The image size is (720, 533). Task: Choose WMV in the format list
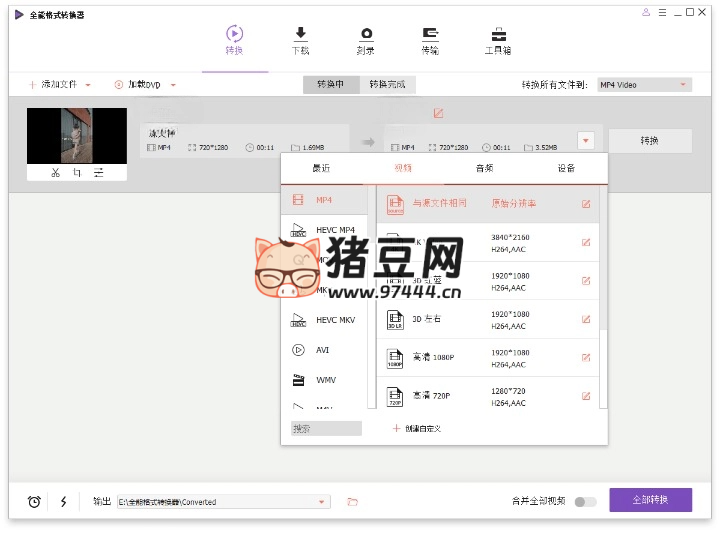324,380
